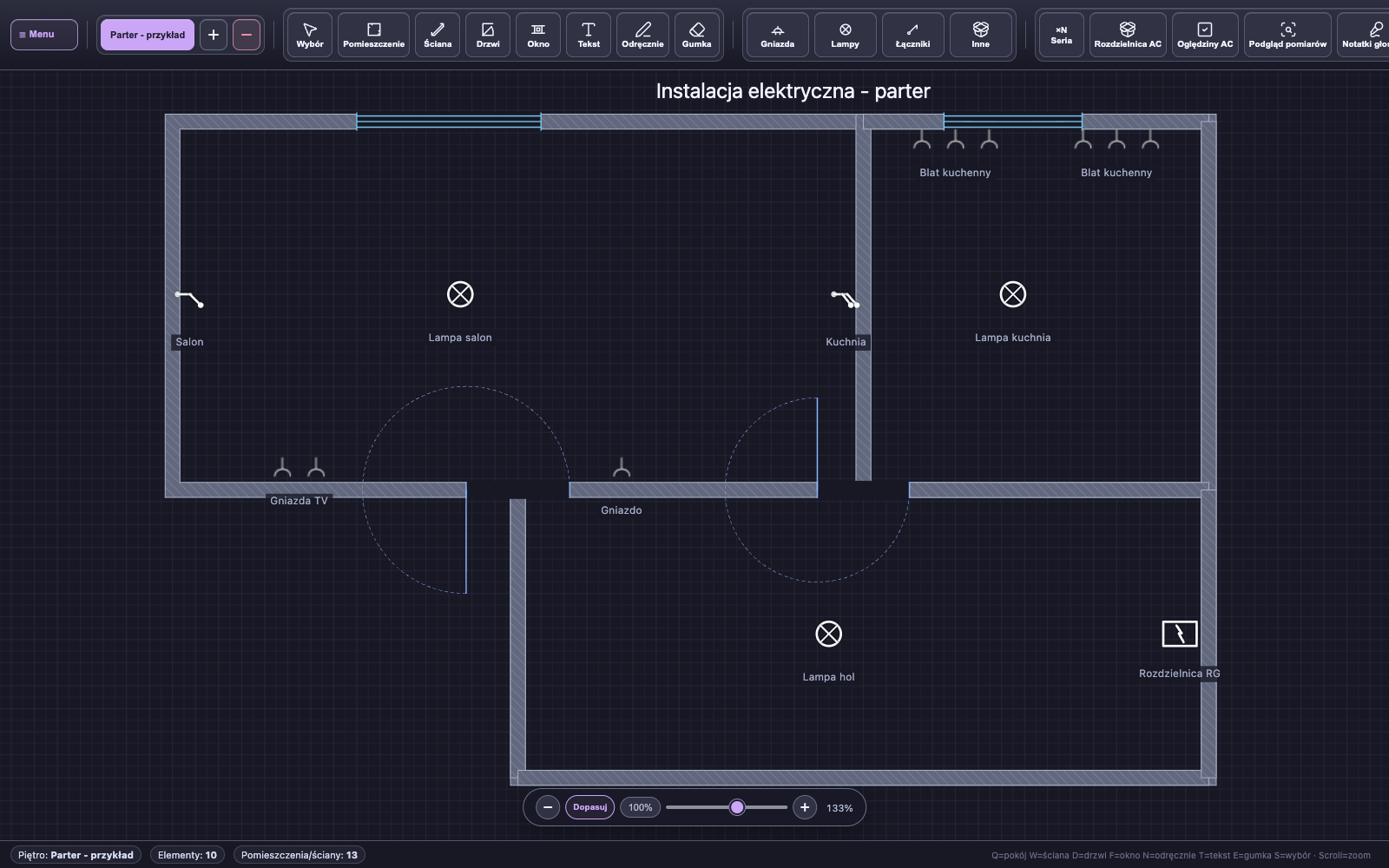Remove the floor with the minus button

tap(247, 35)
